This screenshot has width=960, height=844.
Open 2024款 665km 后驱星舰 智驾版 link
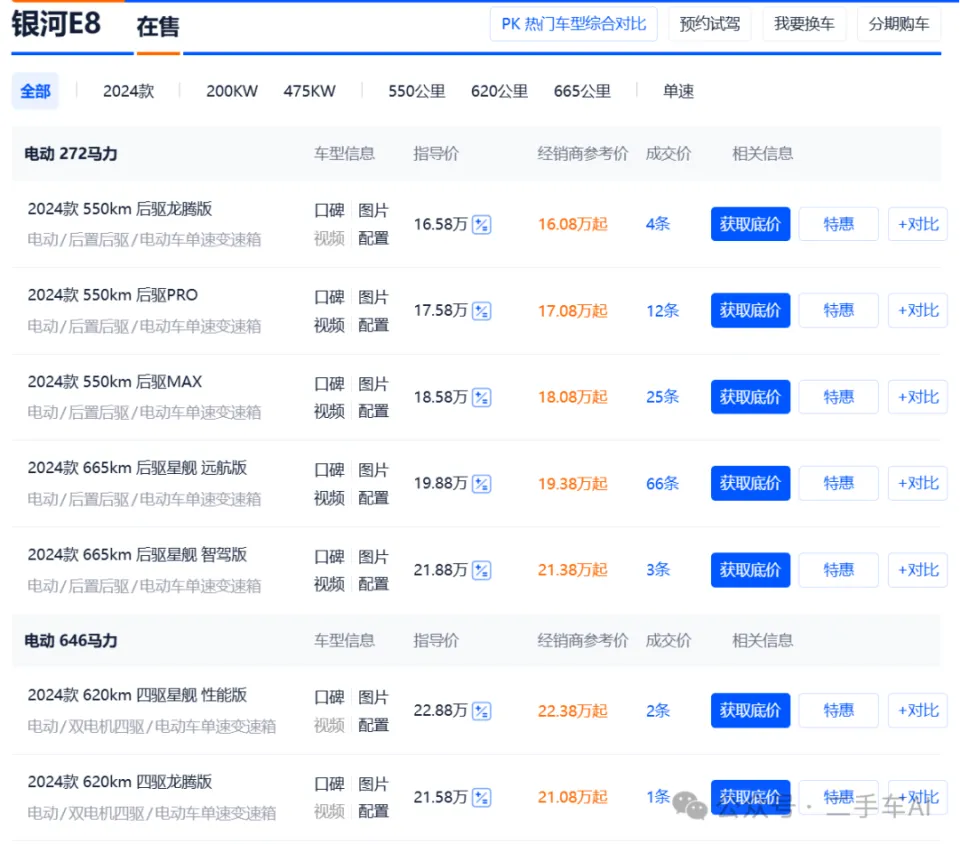coord(137,555)
